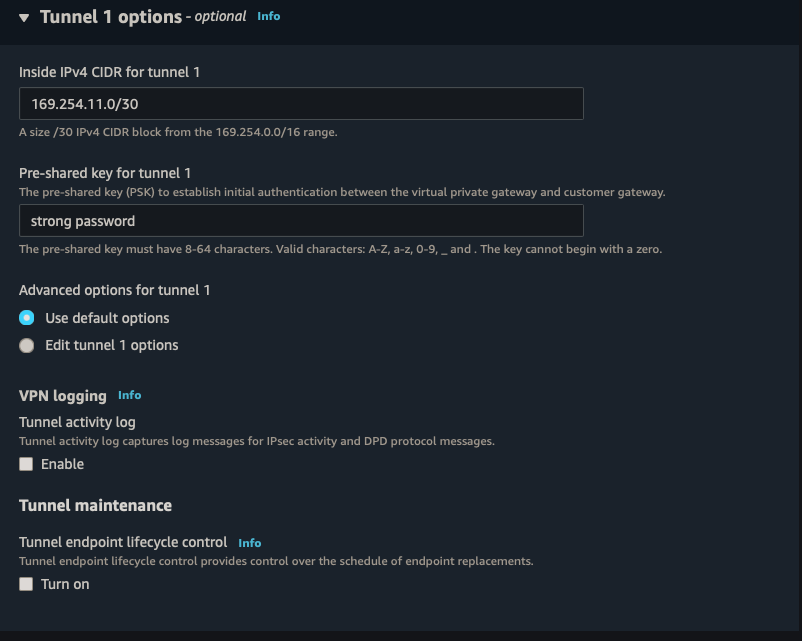Click the Tunnel activity log label
Image resolution: width=802 pixels, height=641 pixels.
click(x=77, y=421)
